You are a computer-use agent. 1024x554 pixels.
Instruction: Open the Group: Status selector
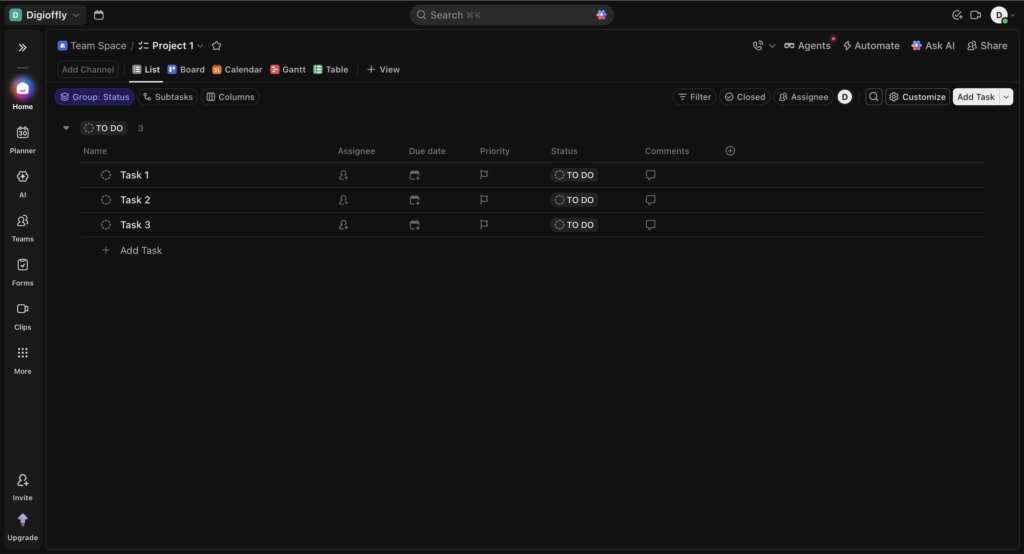click(95, 97)
